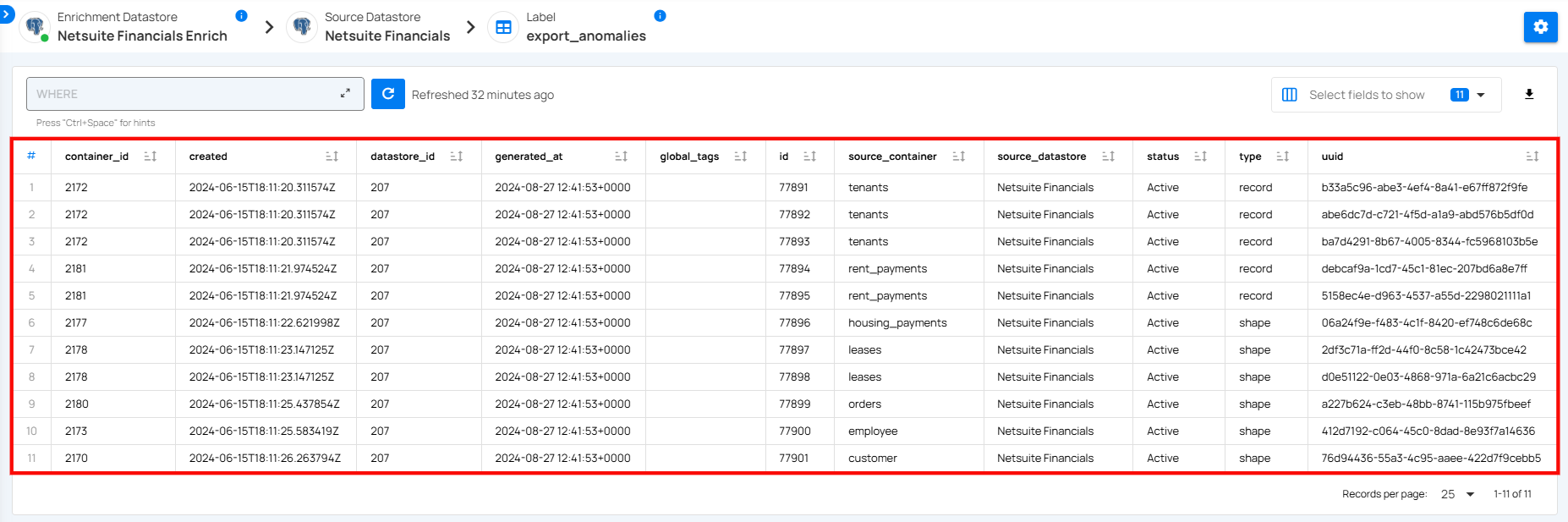
Task: Click the 1-11 of 11 pagination text
Action: [x=1512, y=494]
